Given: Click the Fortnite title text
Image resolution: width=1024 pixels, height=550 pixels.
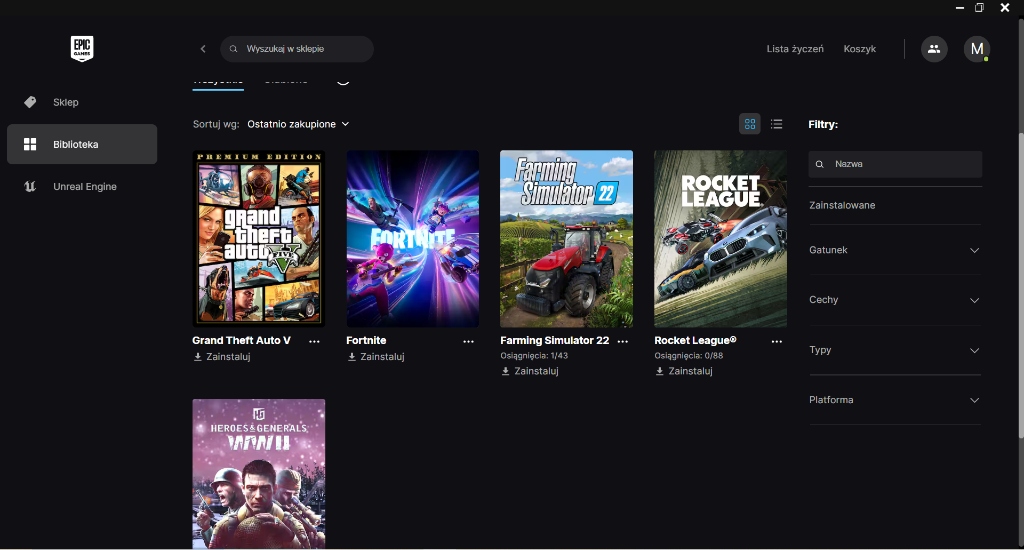Looking at the screenshot, I should click(x=366, y=340).
